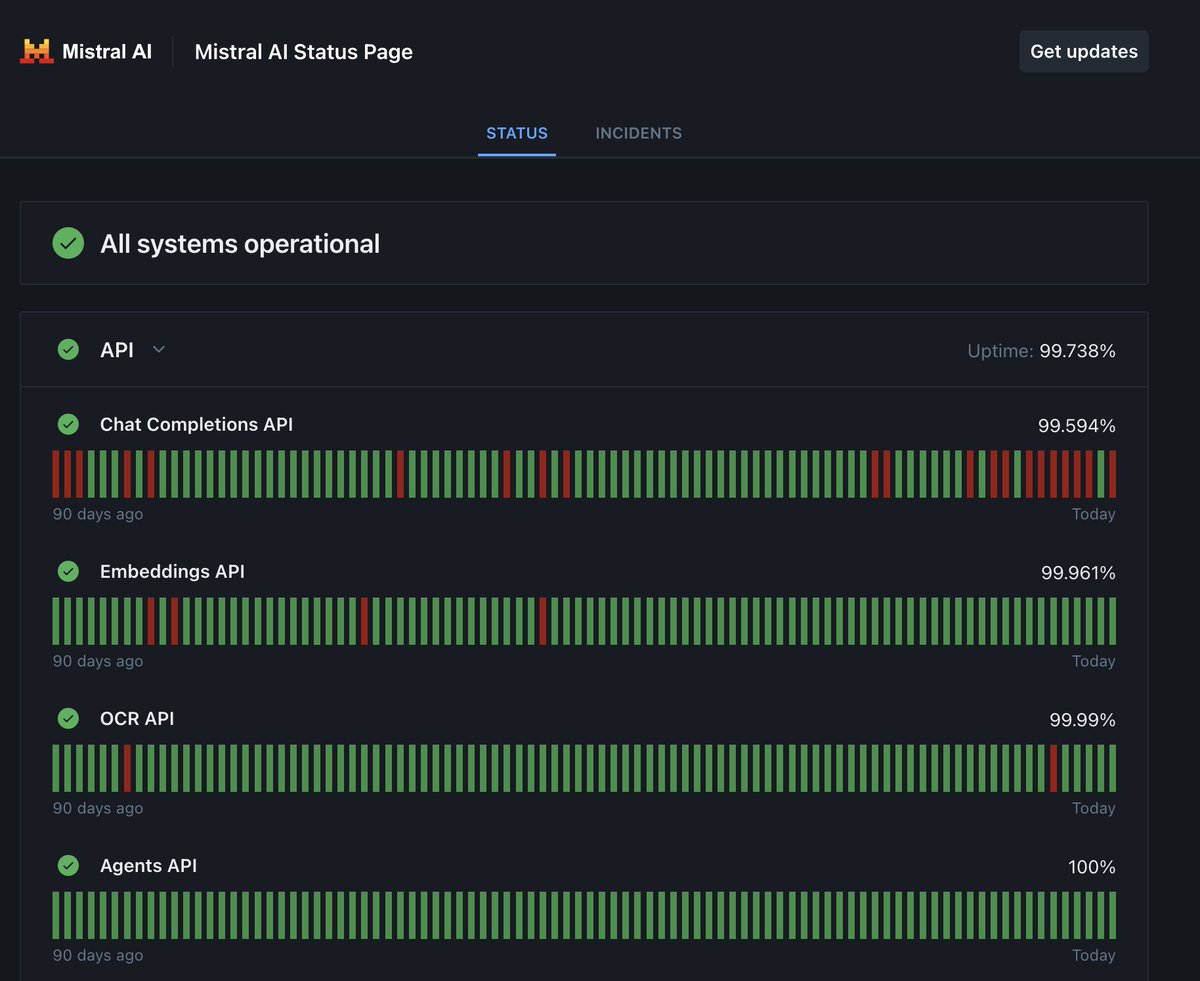Collapse the API group chevron

pos(158,349)
